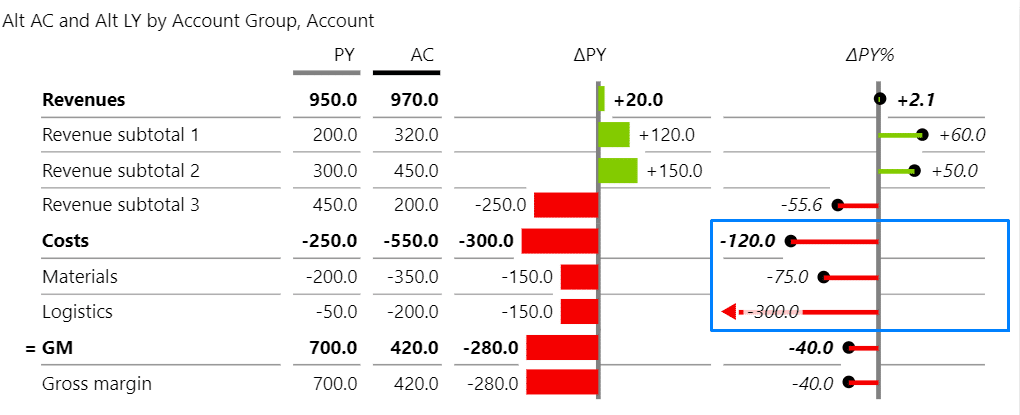Click the -75.0 Materials lollipop dot
Screen dimensions: 1020x415
(822, 277)
